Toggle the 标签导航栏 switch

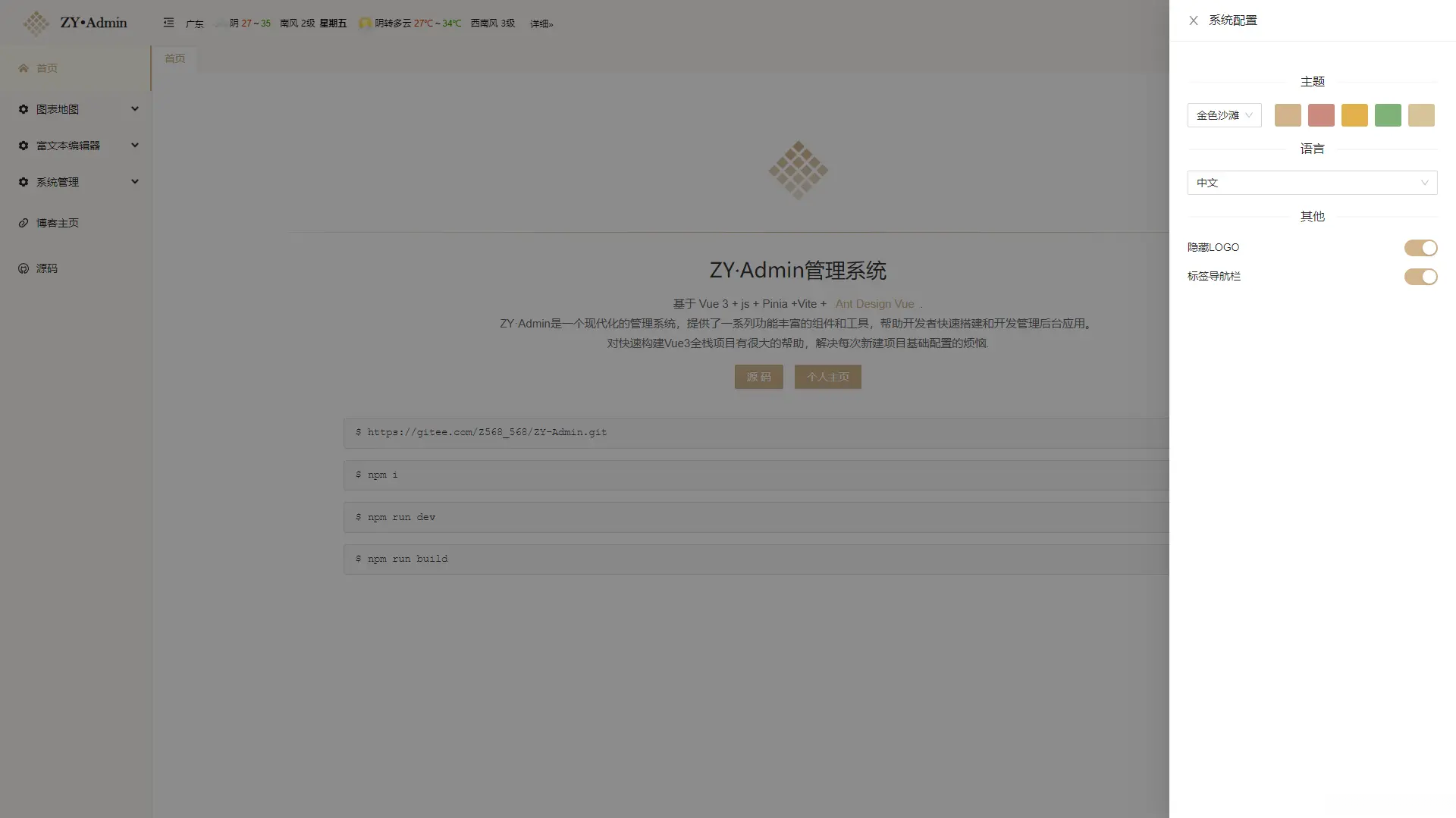click(1420, 277)
